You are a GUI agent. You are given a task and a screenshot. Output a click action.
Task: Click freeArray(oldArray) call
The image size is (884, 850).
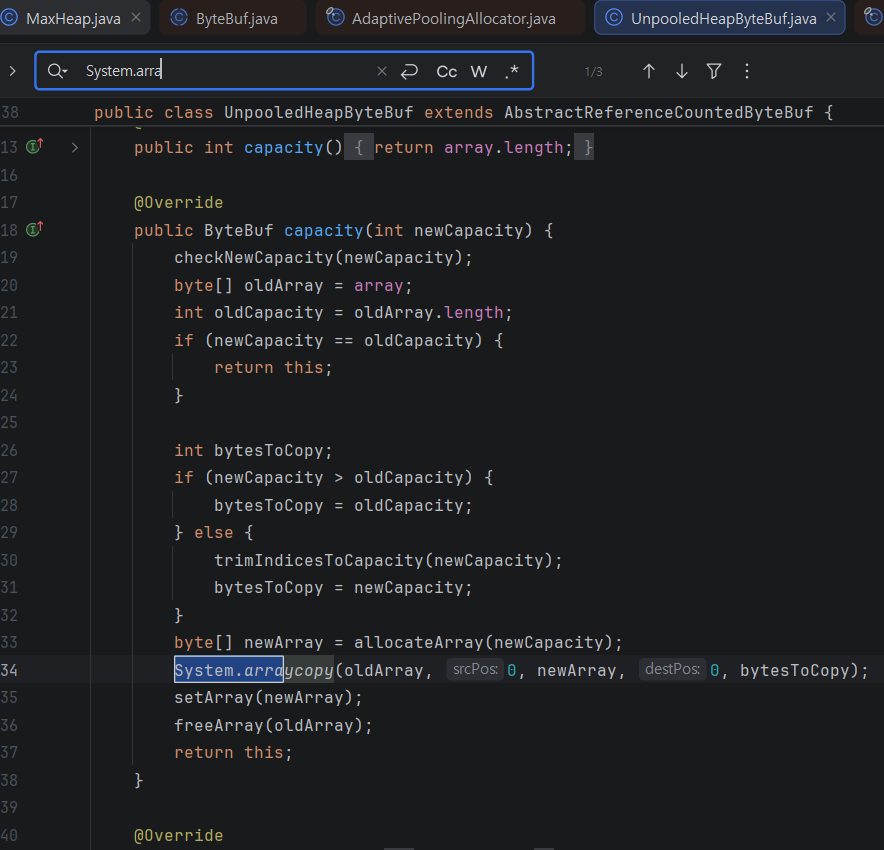(x=273, y=725)
